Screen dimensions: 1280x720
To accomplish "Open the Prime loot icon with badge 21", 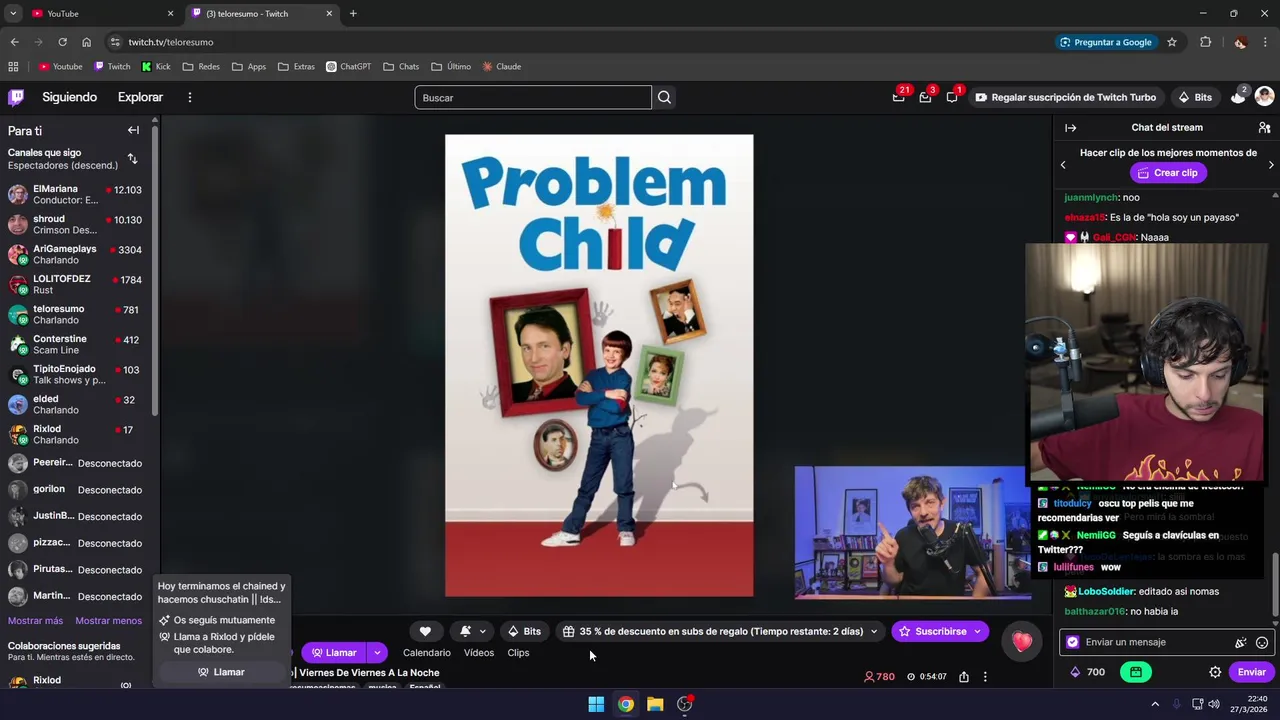I will [898, 97].
